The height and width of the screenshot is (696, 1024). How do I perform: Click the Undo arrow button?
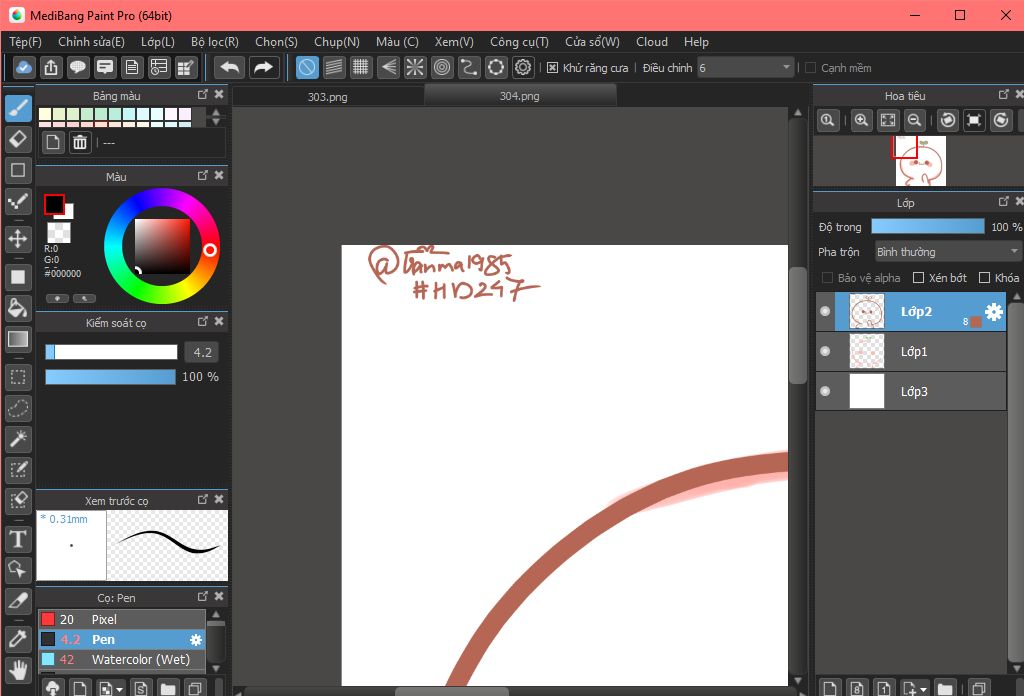click(230, 67)
